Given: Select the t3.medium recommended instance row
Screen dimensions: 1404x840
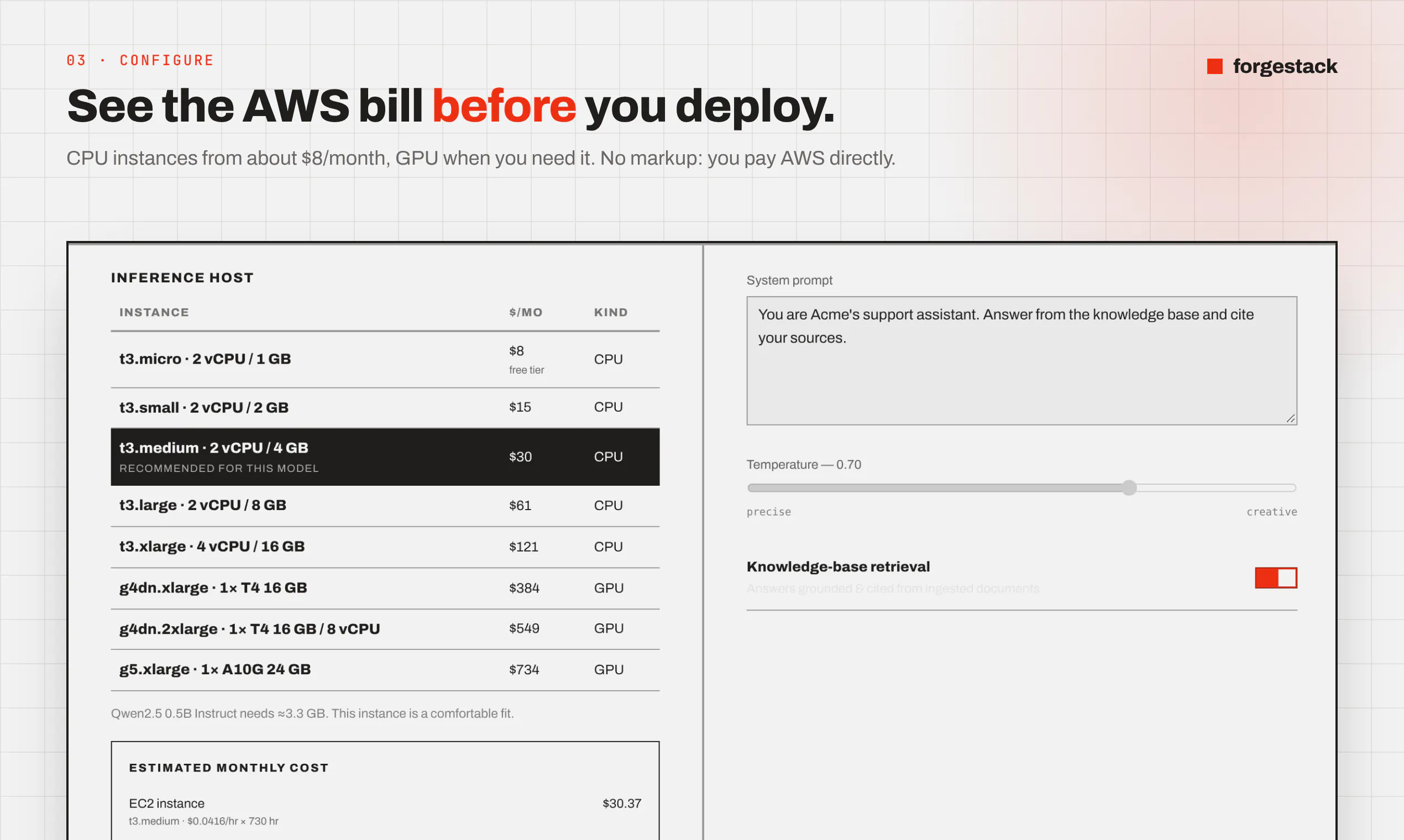Looking at the screenshot, I should point(385,457).
